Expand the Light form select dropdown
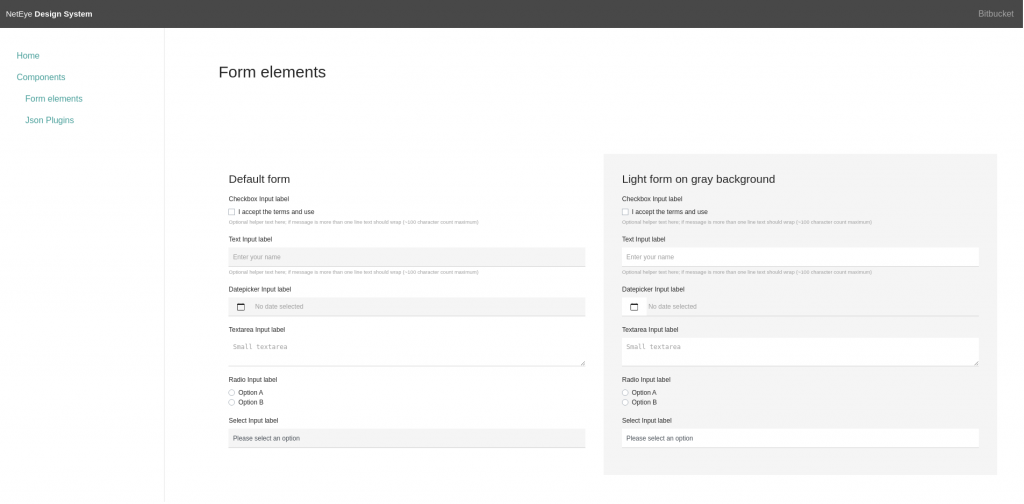The image size is (1024, 504). pyautogui.click(x=799, y=438)
